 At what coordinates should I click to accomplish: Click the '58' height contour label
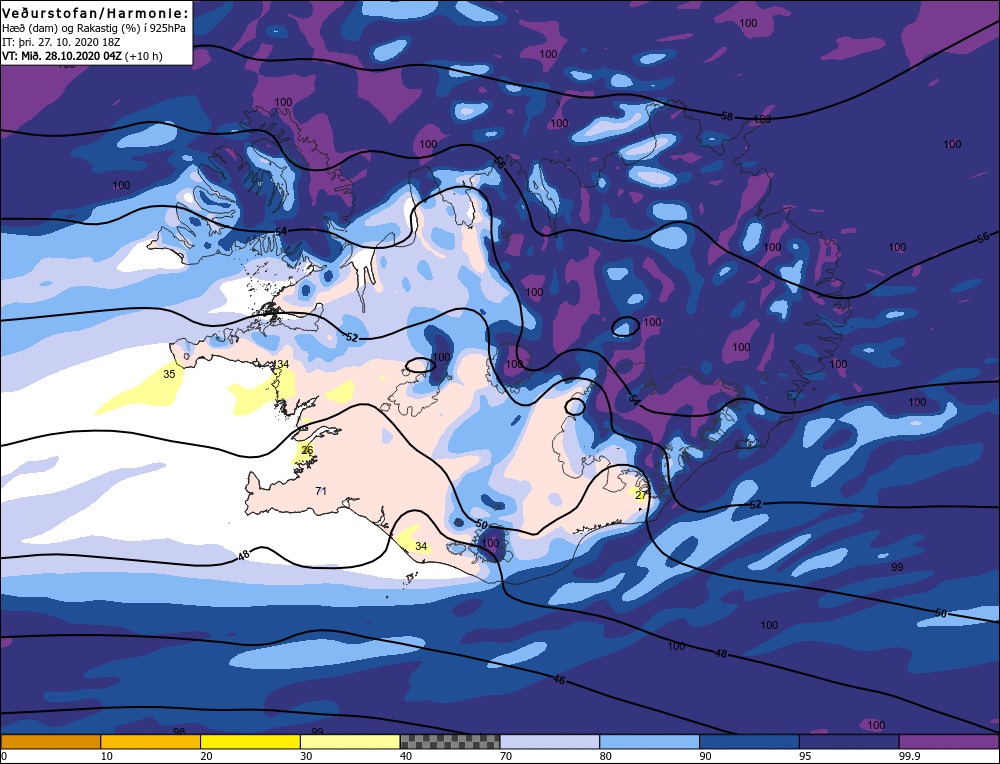point(726,117)
